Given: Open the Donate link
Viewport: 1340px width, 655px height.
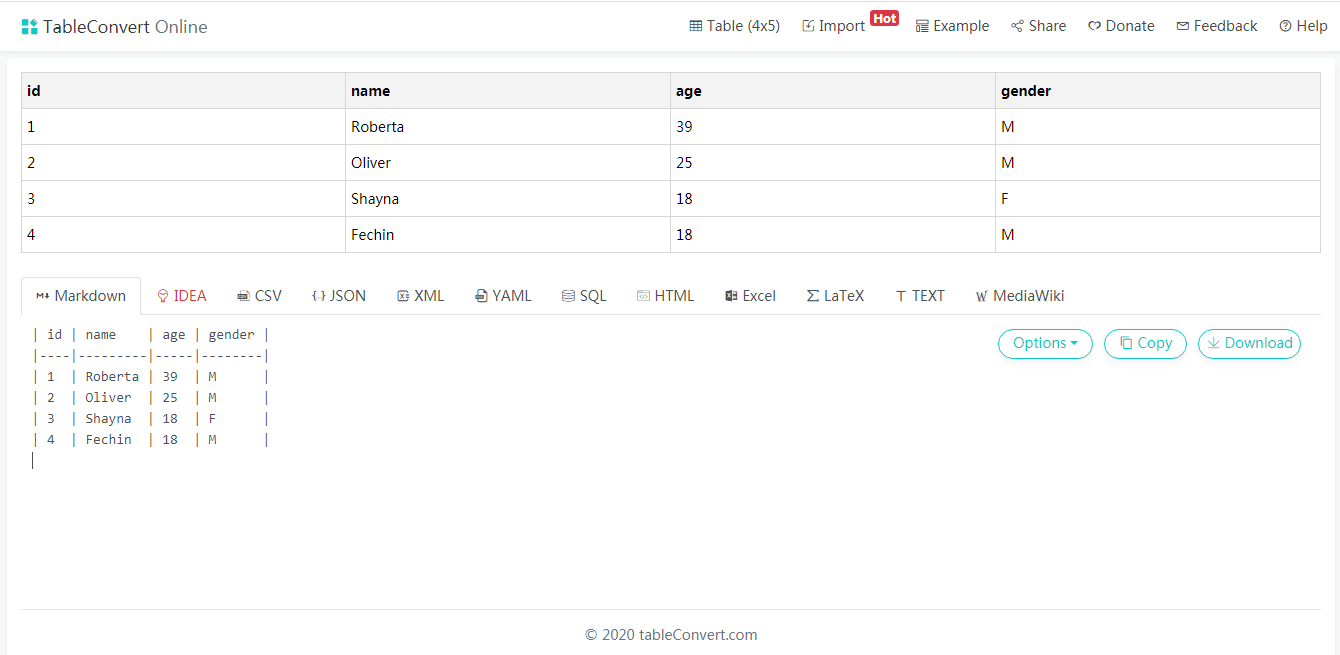Looking at the screenshot, I should [x=1121, y=26].
